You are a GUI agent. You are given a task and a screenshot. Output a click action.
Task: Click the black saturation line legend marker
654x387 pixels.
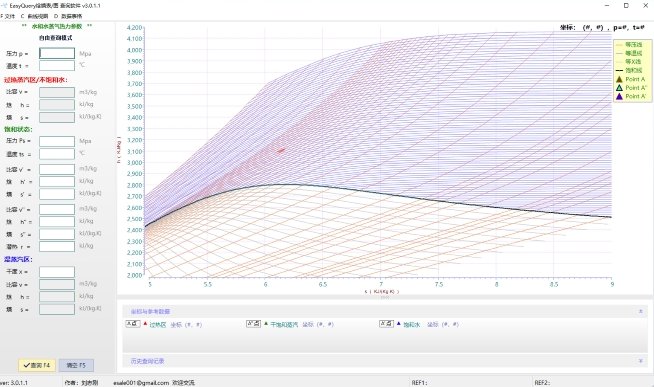click(x=619, y=70)
